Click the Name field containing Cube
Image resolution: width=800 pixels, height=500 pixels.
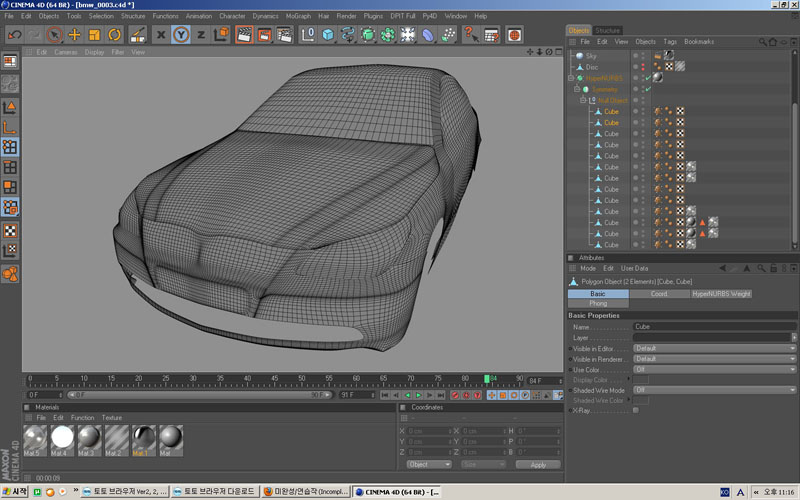[714, 327]
